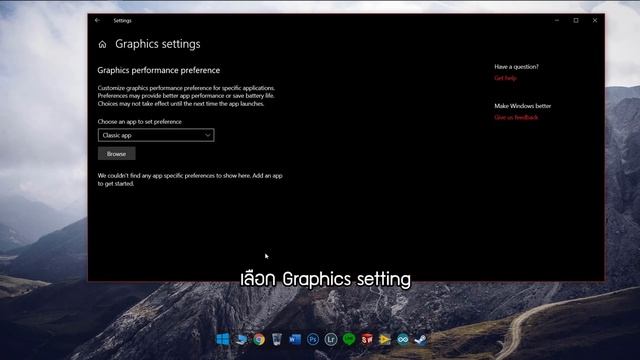Open the Recycle Bin dock icon
This screenshot has height=360, width=640.
coord(277,339)
